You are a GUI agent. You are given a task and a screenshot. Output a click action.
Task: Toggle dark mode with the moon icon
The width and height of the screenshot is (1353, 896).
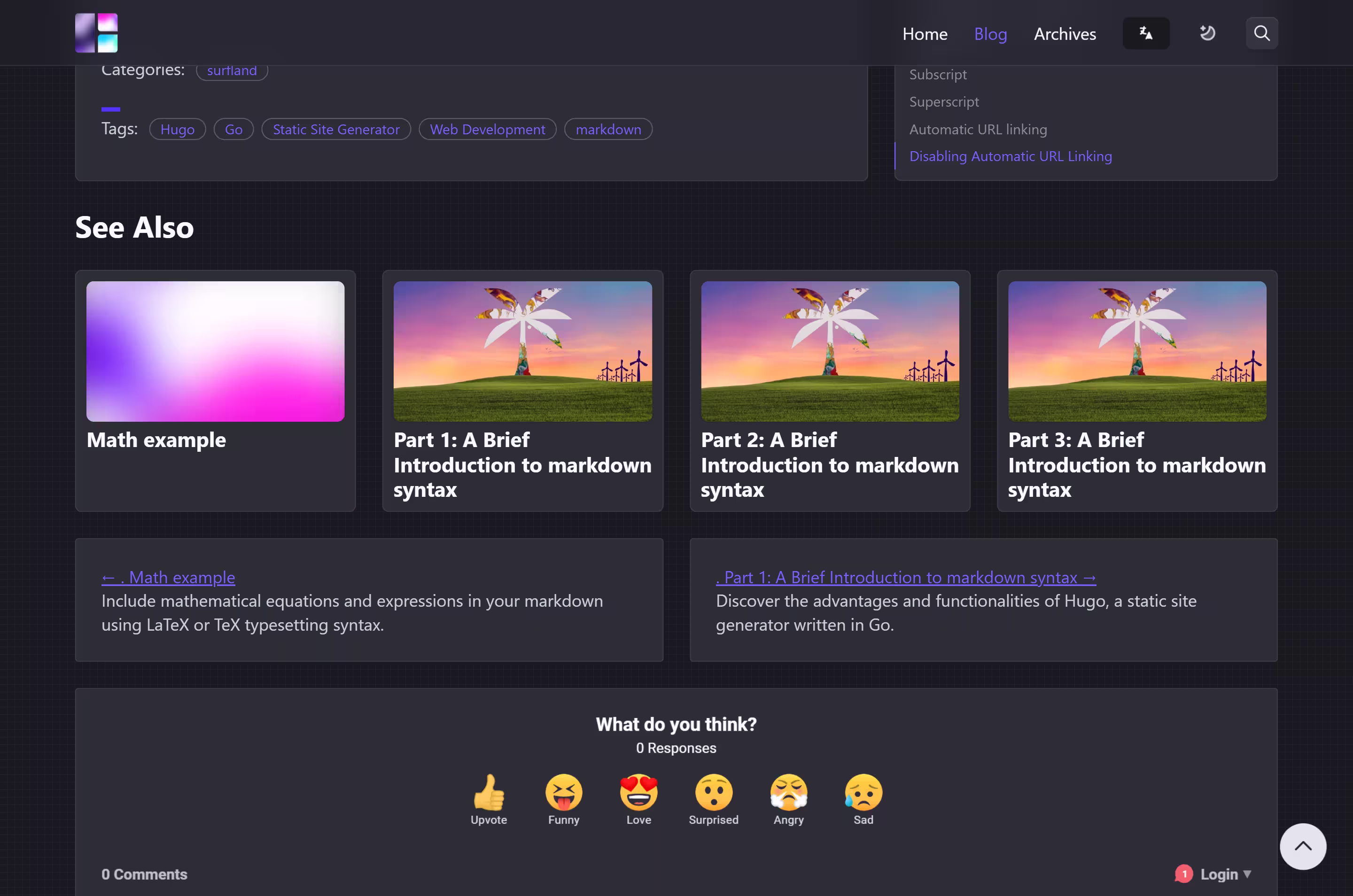click(1207, 32)
